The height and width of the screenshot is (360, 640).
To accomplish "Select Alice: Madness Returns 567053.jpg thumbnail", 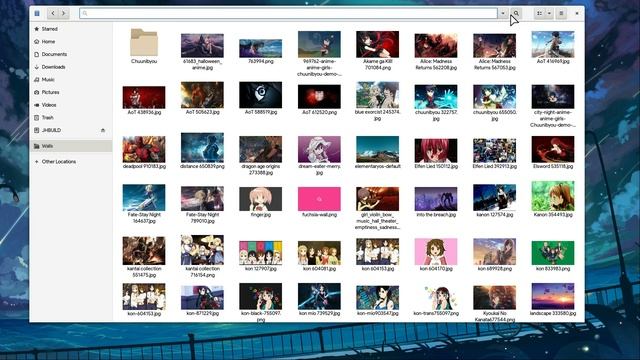I will point(494,45).
